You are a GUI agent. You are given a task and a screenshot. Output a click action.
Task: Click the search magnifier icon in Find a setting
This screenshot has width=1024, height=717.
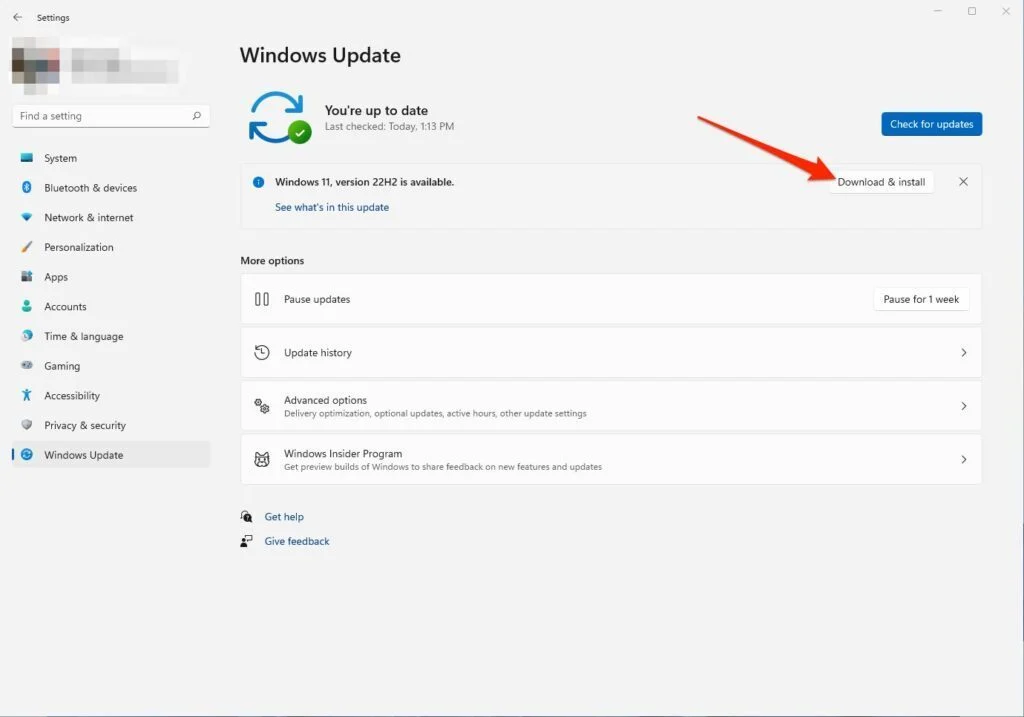point(197,116)
